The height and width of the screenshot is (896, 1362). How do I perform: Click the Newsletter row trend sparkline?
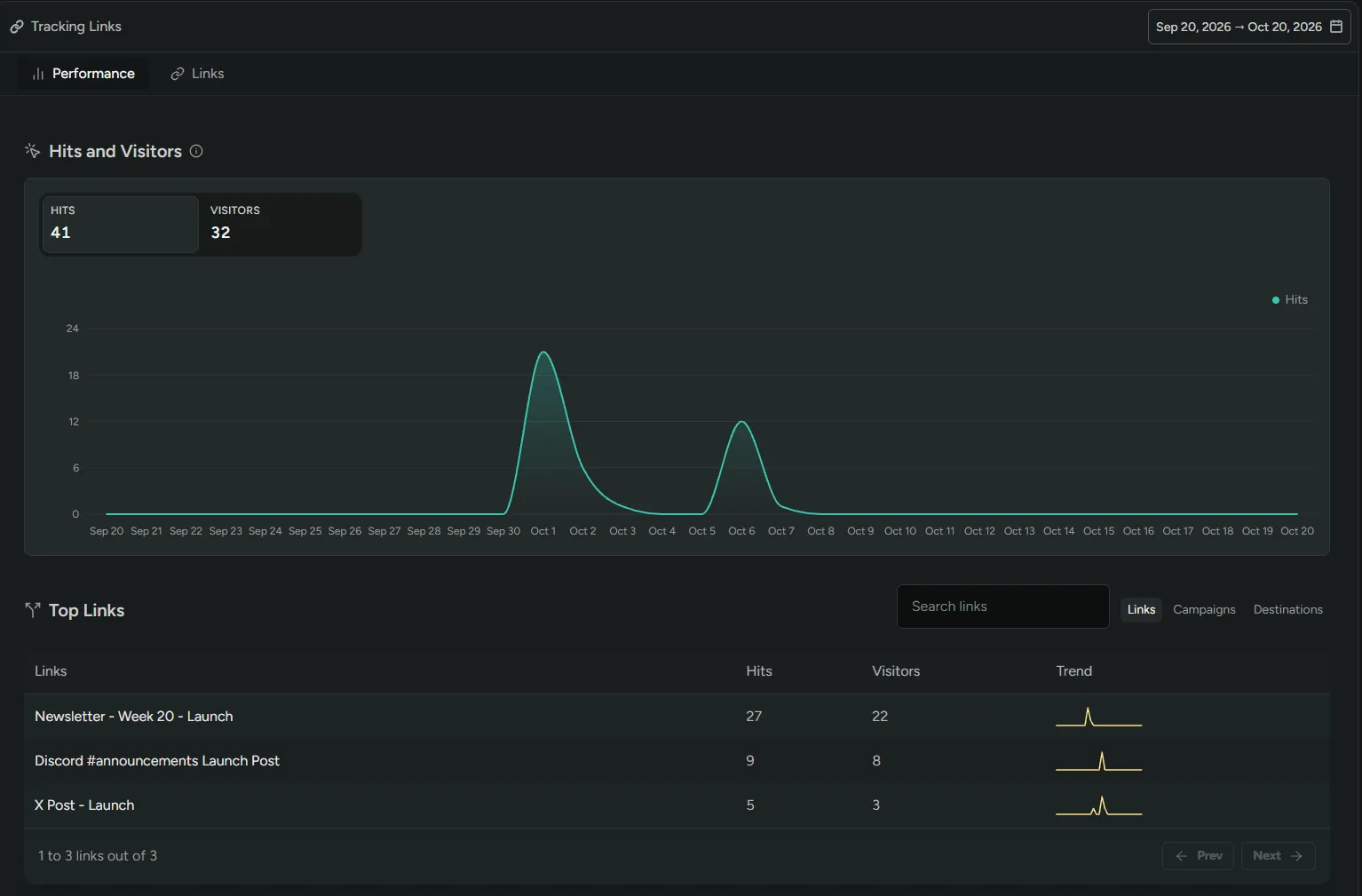point(1098,717)
